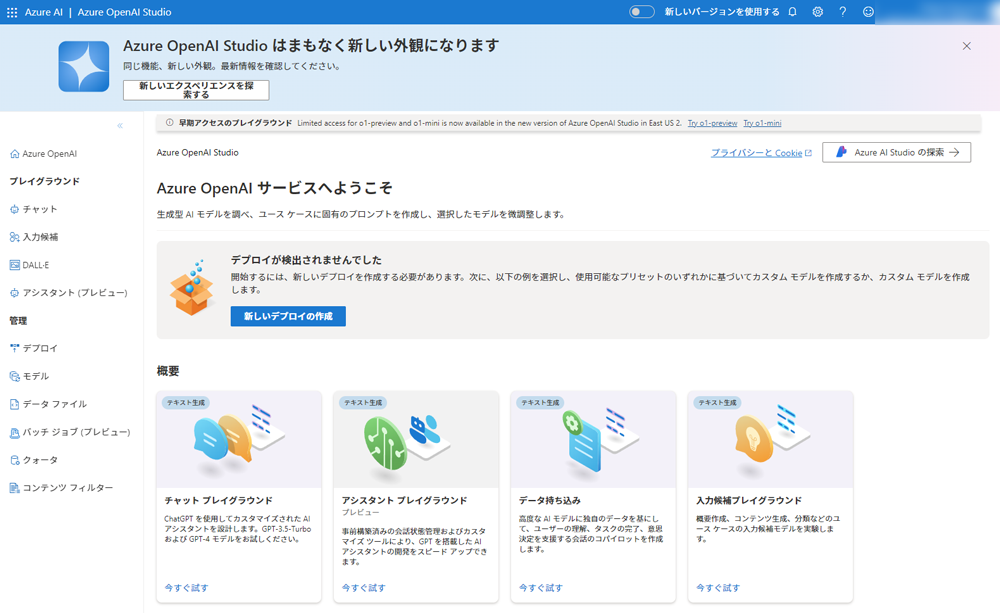1000x613 pixels.
Task: Click the Try o1-preview link
Action: coord(712,123)
